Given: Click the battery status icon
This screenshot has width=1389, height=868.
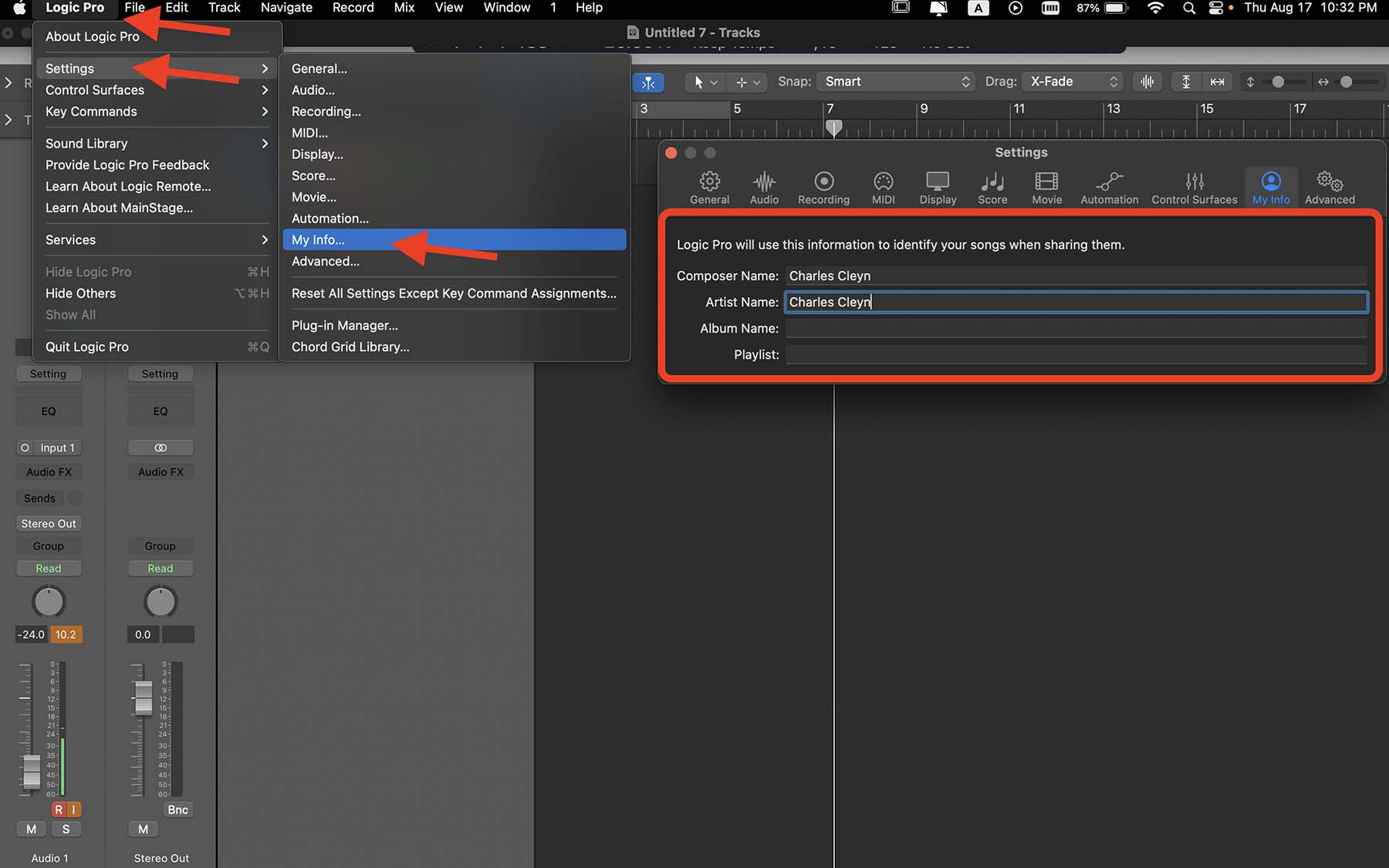Looking at the screenshot, I should pos(1116,8).
